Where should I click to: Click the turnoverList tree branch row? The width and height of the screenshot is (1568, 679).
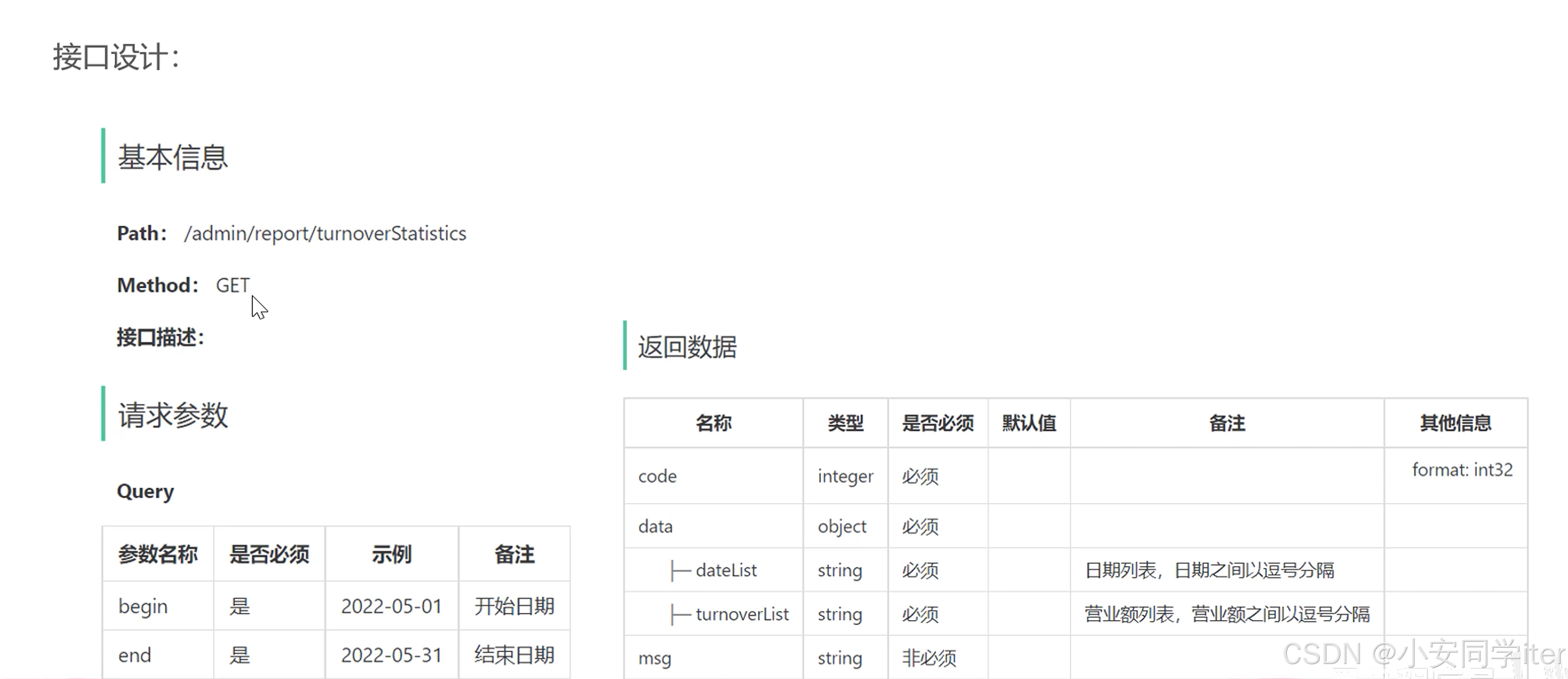tap(741, 614)
